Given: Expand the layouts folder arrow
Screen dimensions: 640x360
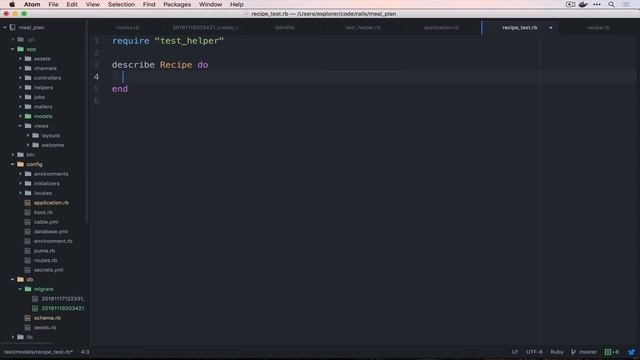Looking at the screenshot, I should point(28,136).
